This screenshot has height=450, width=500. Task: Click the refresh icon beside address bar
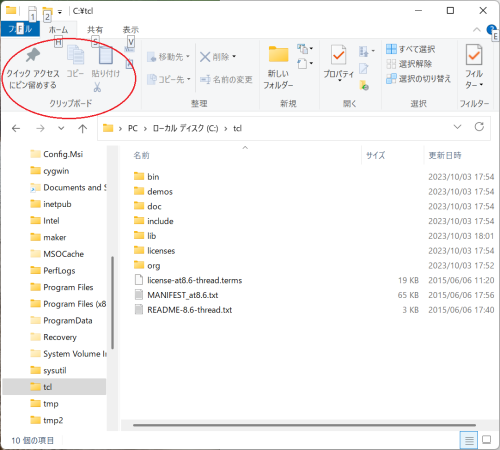click(479, 127)
